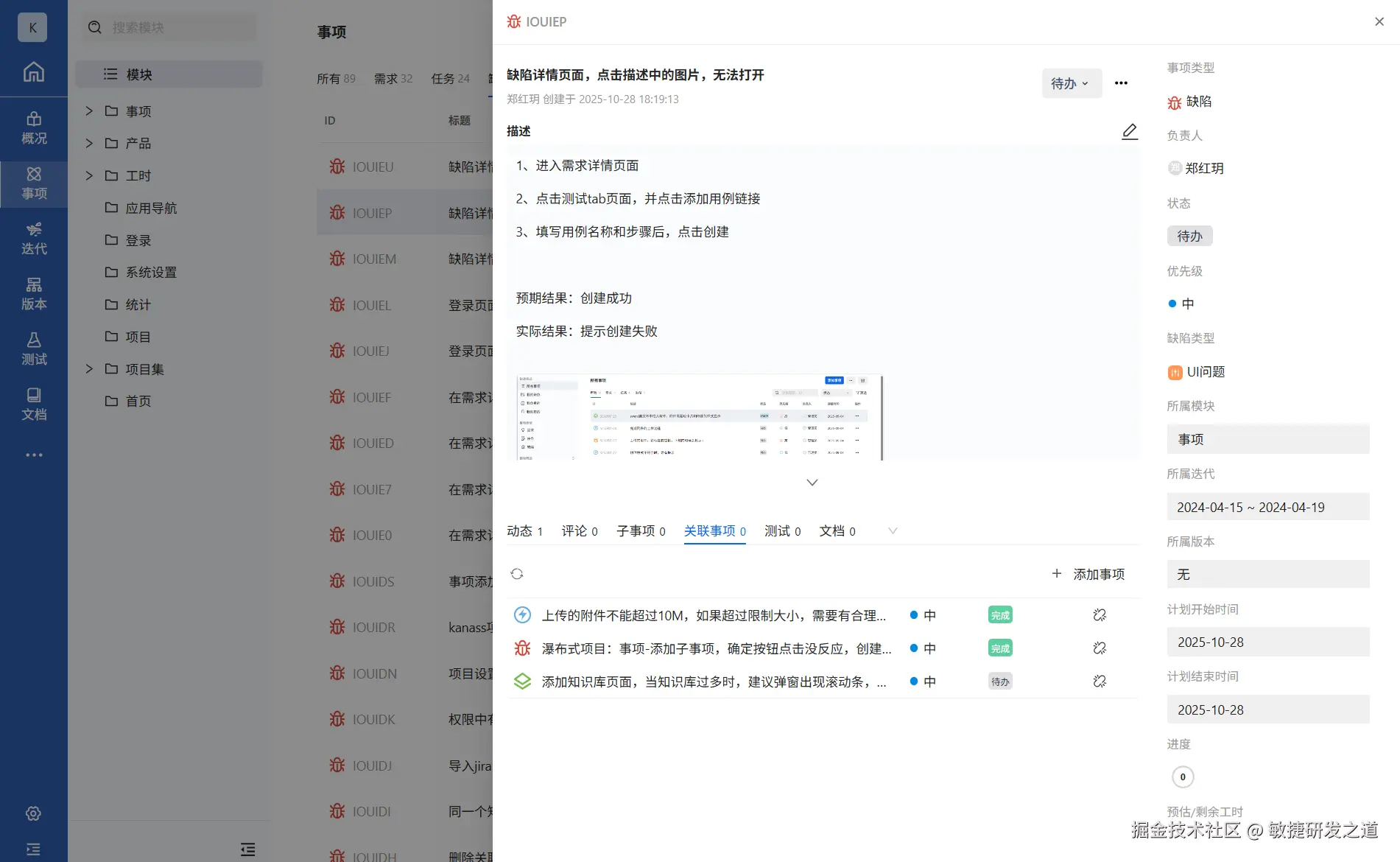Click the progress circle showing 0
Screen dimensions: 1400x862
pyautogui.click(x=1183, y=777)
